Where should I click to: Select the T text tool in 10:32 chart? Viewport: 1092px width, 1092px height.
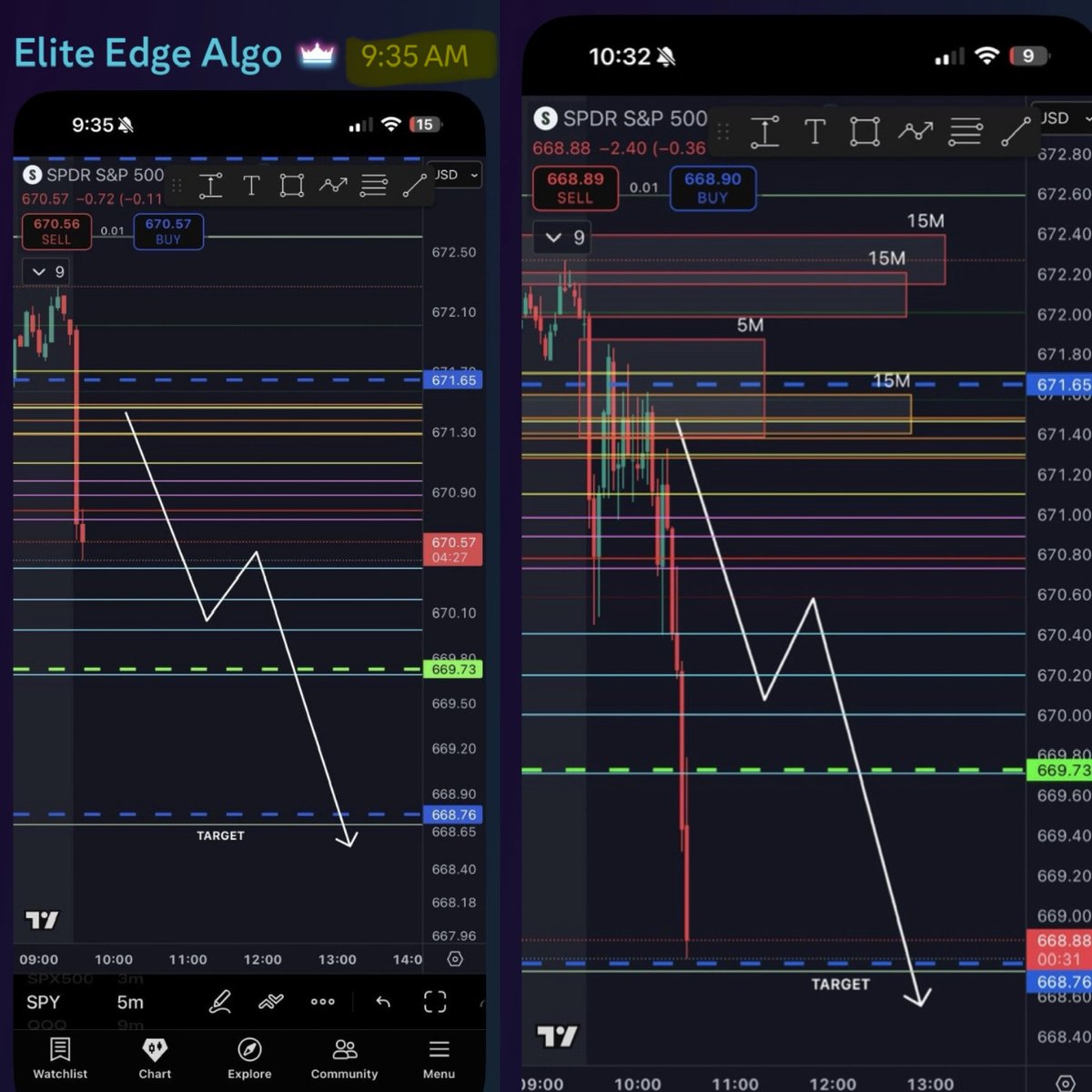coord(814,132)
